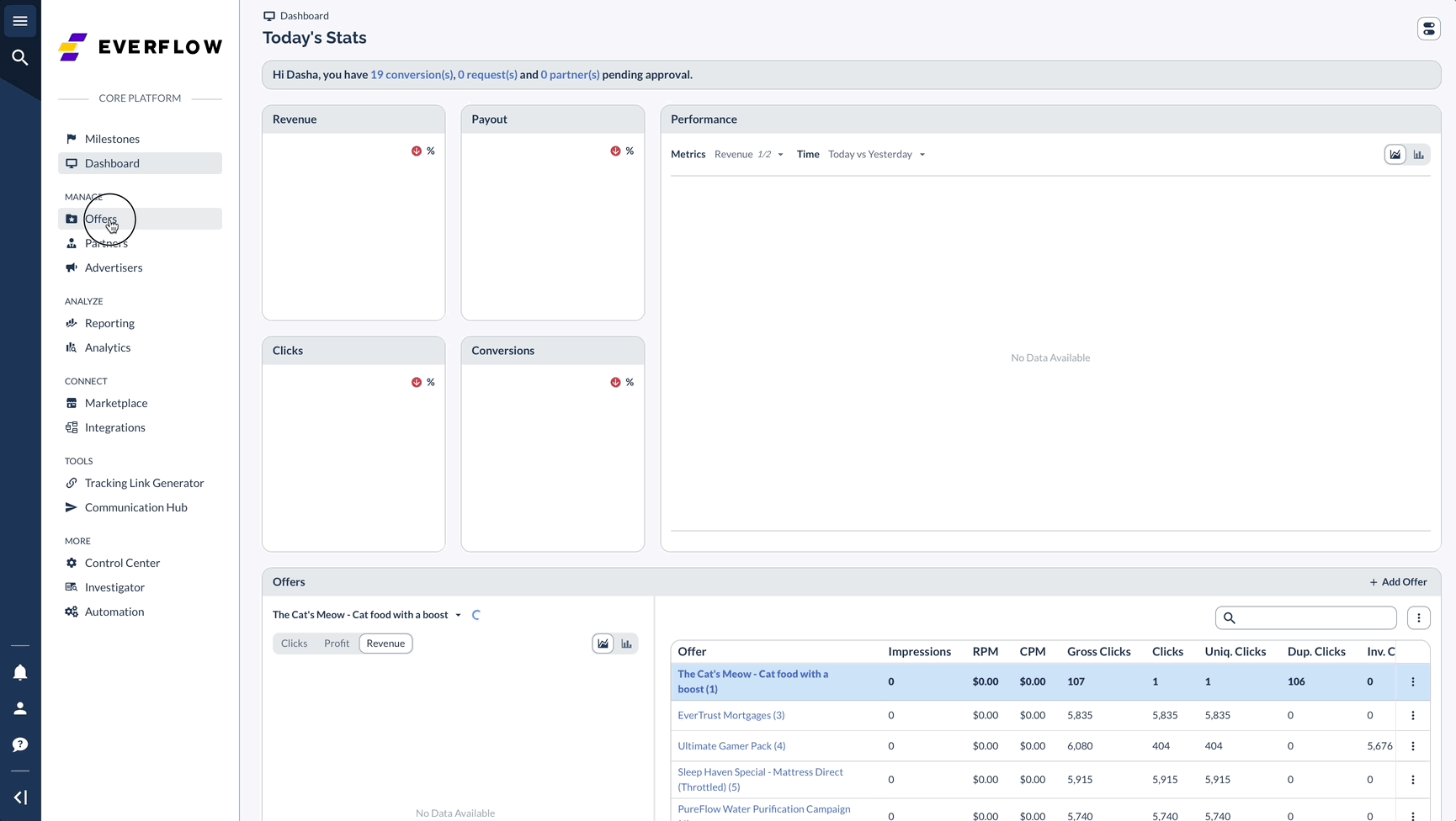Viewport: 1456px width, 821px height.
Task: Open row menu for Sleep Haven Special
Action: click(x=1413, y=780)
